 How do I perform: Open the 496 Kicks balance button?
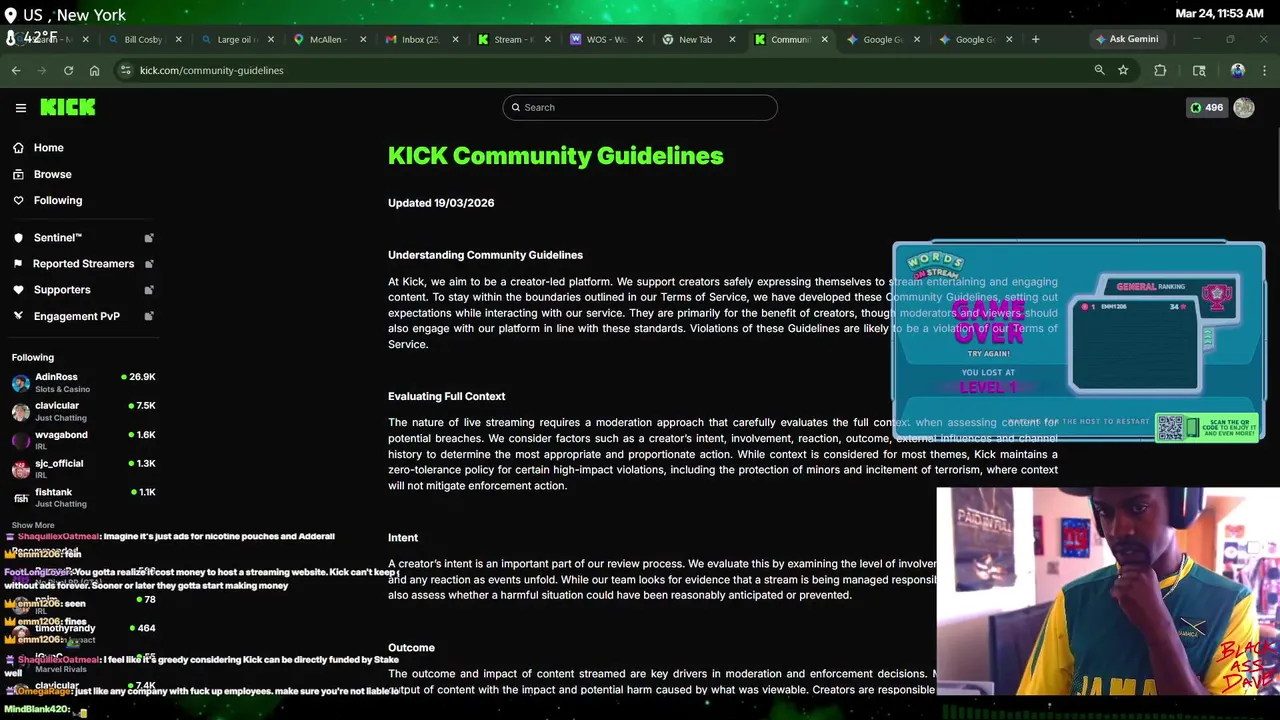click(x=1206, y=108)
